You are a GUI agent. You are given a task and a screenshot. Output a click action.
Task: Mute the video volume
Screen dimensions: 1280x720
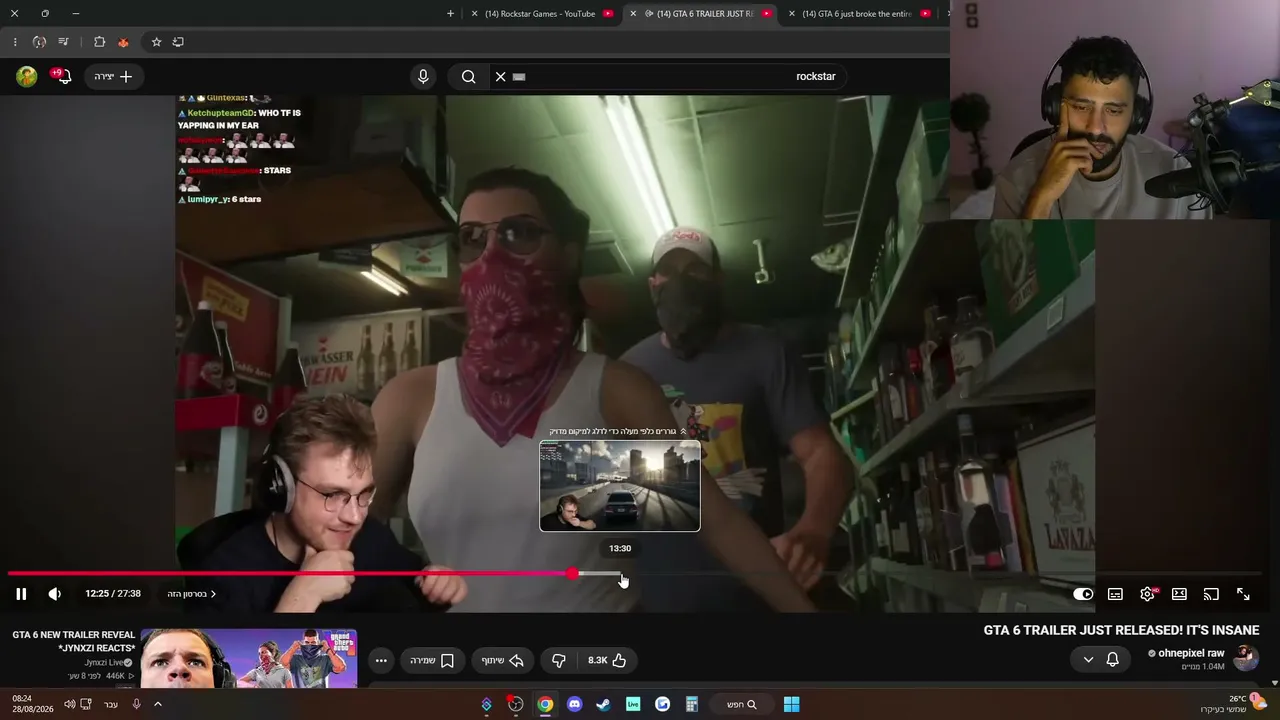pyautogui.click(x=55, y=594)
